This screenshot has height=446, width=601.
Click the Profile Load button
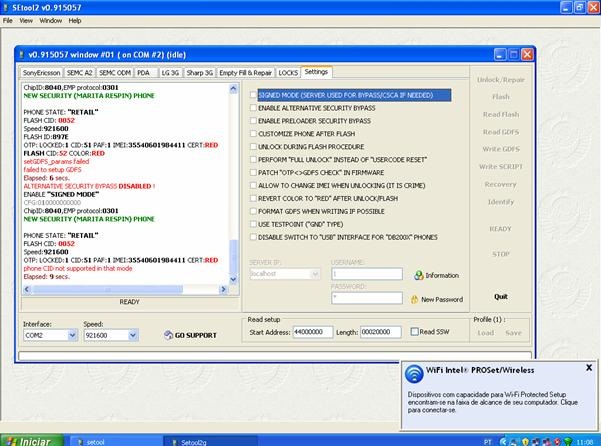pos(485,333)
